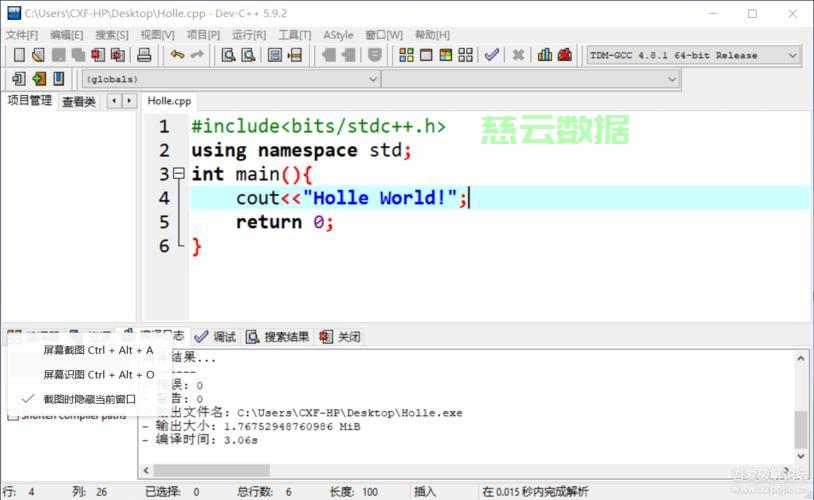Click the Print toolbar icon
This screenshot has width=814, height=500.
click(144, 55)
